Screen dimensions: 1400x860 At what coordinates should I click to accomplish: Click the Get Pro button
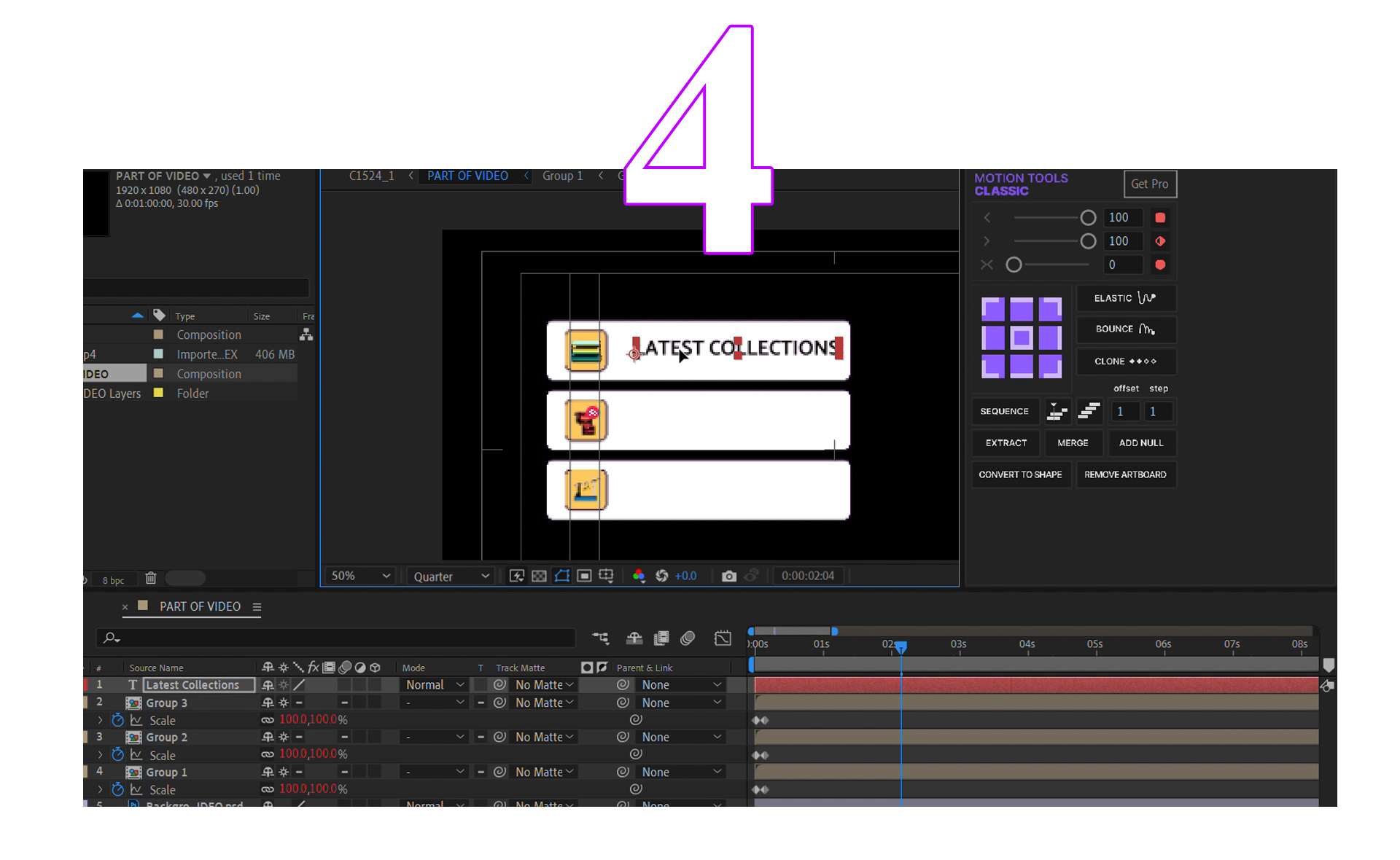pyautogui.click(x=1149, y=184)
